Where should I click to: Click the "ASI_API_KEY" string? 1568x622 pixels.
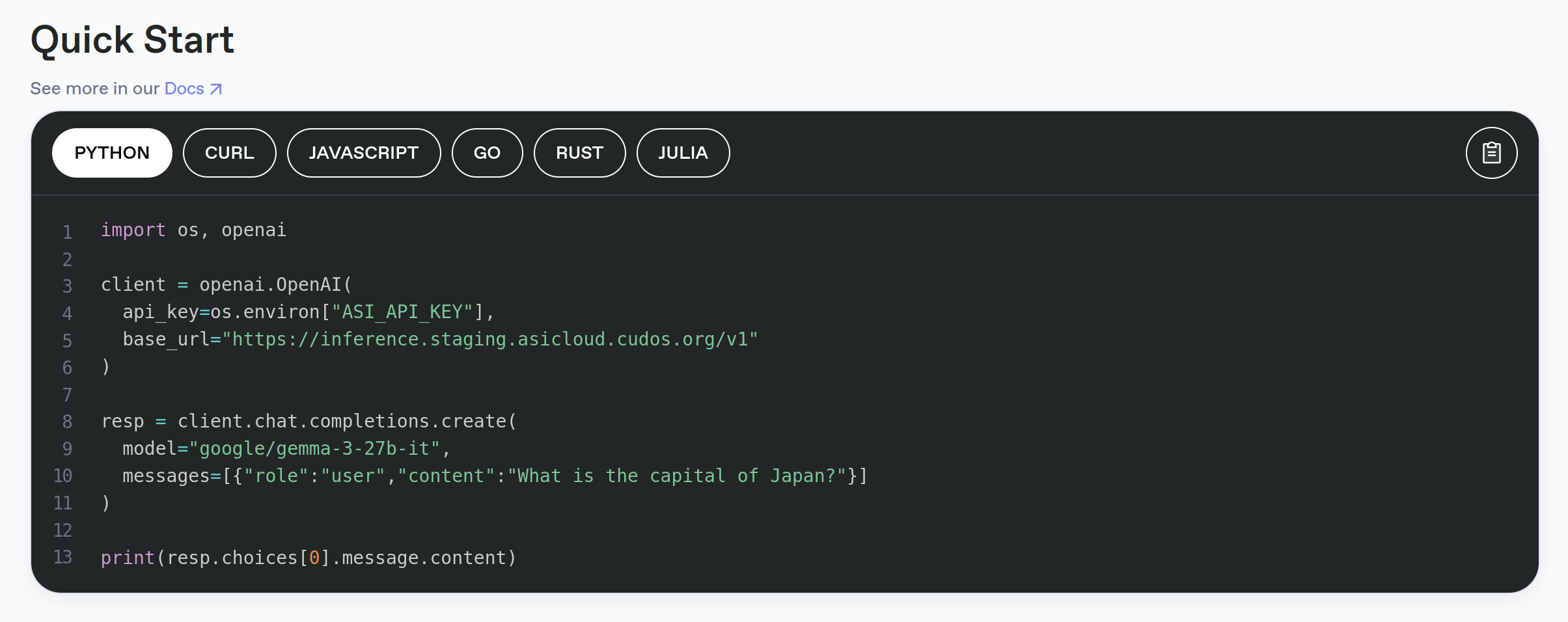pos(402,312)
